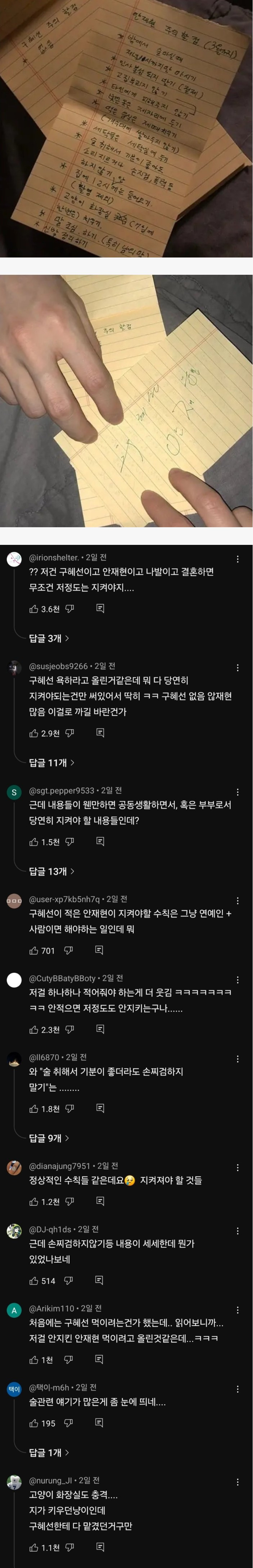Like the comment by @택이-m6h
253x1568 pixels.
coord(34,1423)
